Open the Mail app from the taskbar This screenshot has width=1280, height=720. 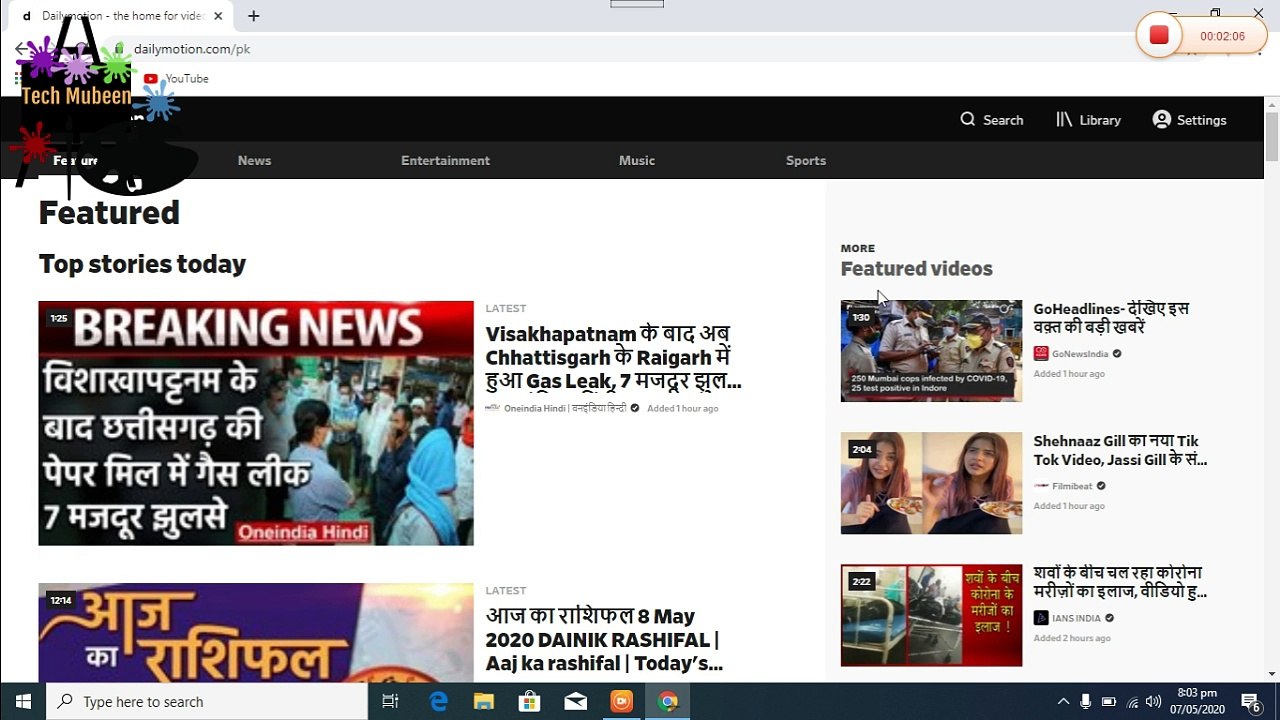coord(576,701)
